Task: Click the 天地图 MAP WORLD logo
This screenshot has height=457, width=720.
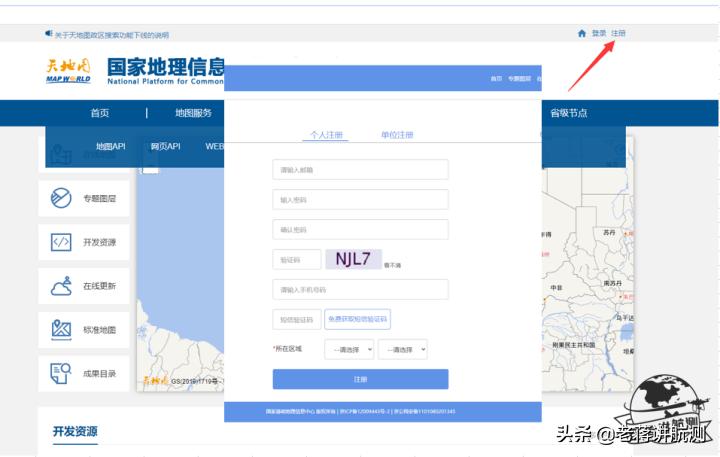Action: point(68,71)
